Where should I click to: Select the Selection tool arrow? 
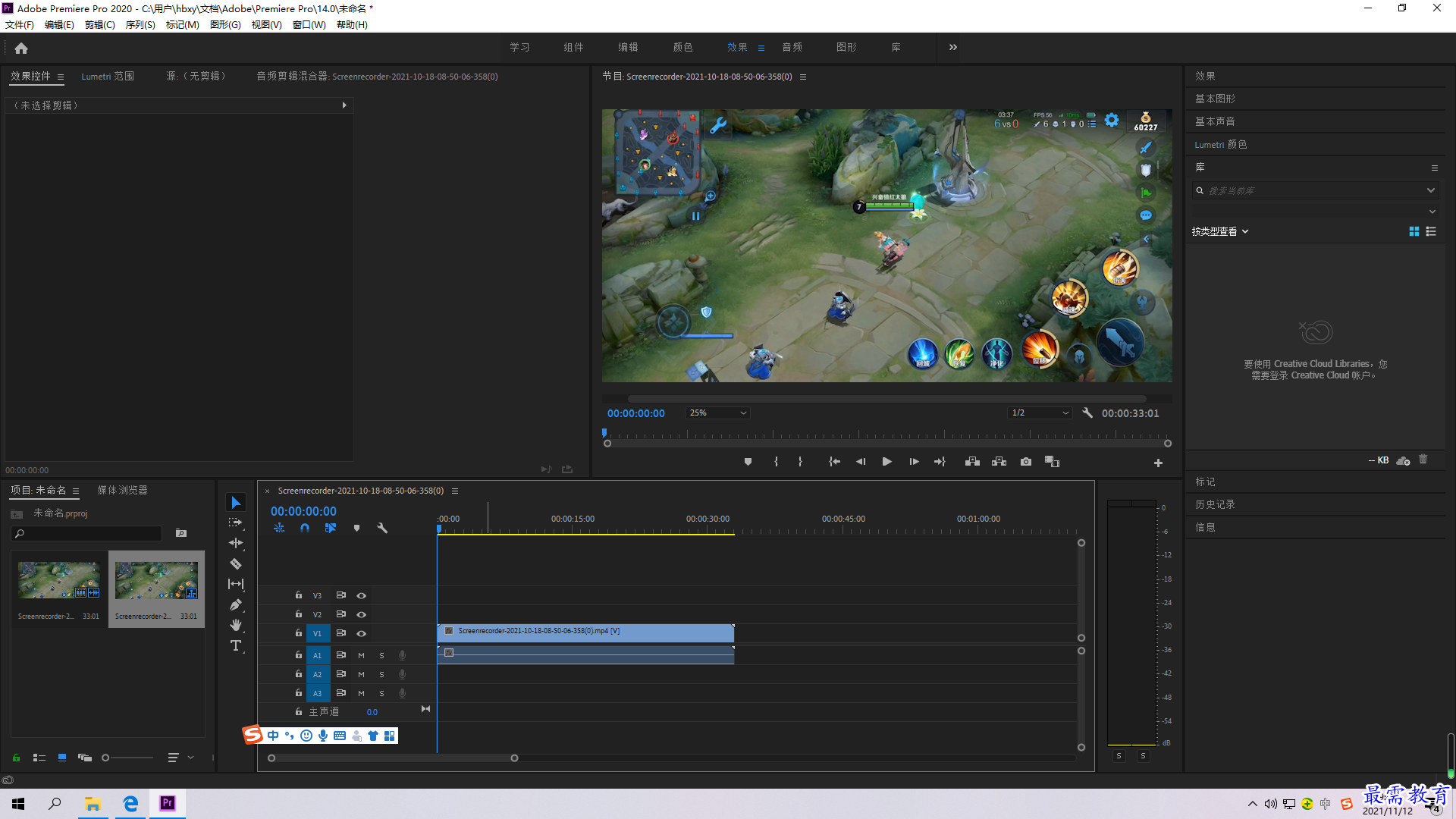(236, 503)
